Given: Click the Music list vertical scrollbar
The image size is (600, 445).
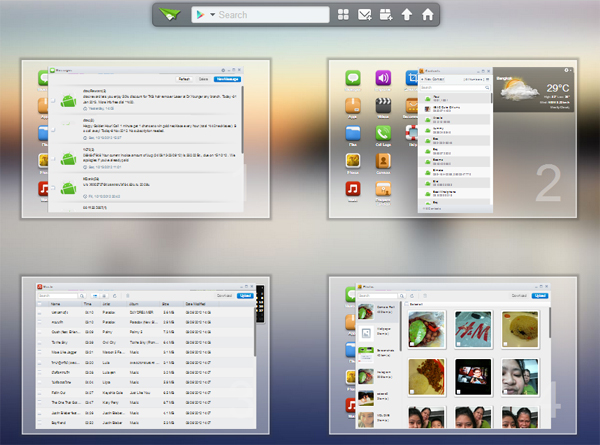Looking at the screenshot, I should tap(255, 332).
